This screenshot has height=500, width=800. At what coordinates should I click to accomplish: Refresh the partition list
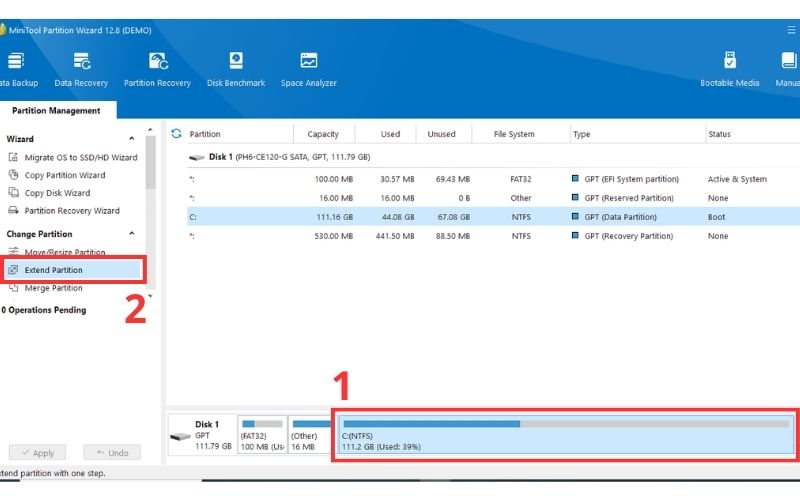[x=177, y=133]
